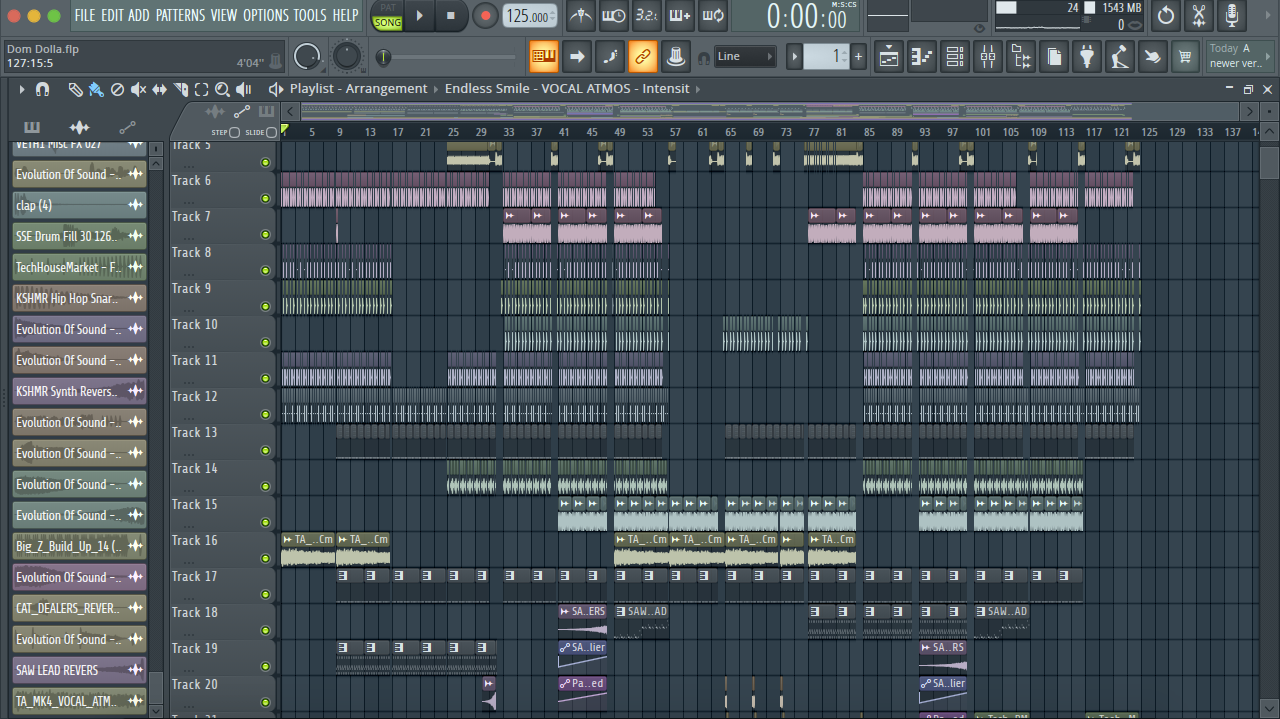Open the OPTIONS menu
The image size is (1280, 719).
click(265, 16)
